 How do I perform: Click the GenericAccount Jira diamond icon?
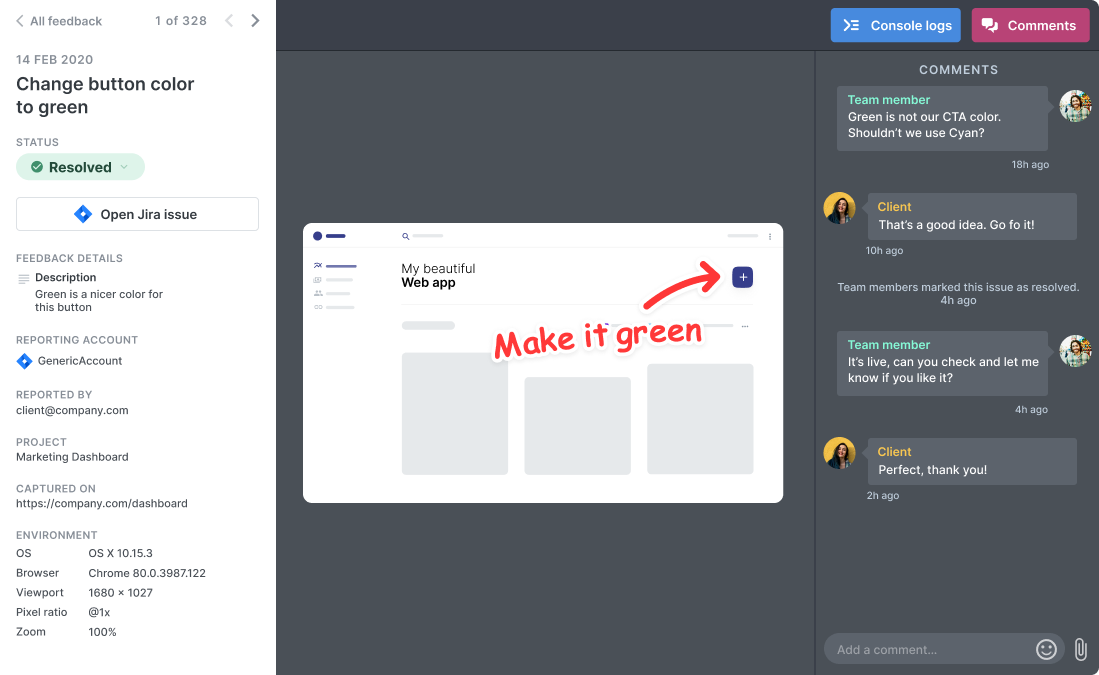[25, 361]
